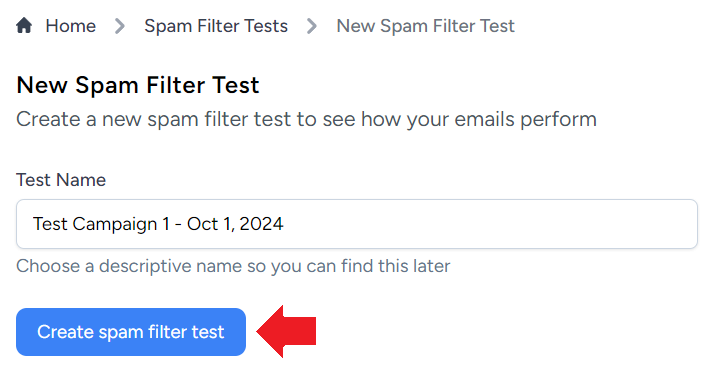Click 'emails perform' in the page description
Image resolution: width=712 pixels, height=372 pixels.
pos(525,119)
